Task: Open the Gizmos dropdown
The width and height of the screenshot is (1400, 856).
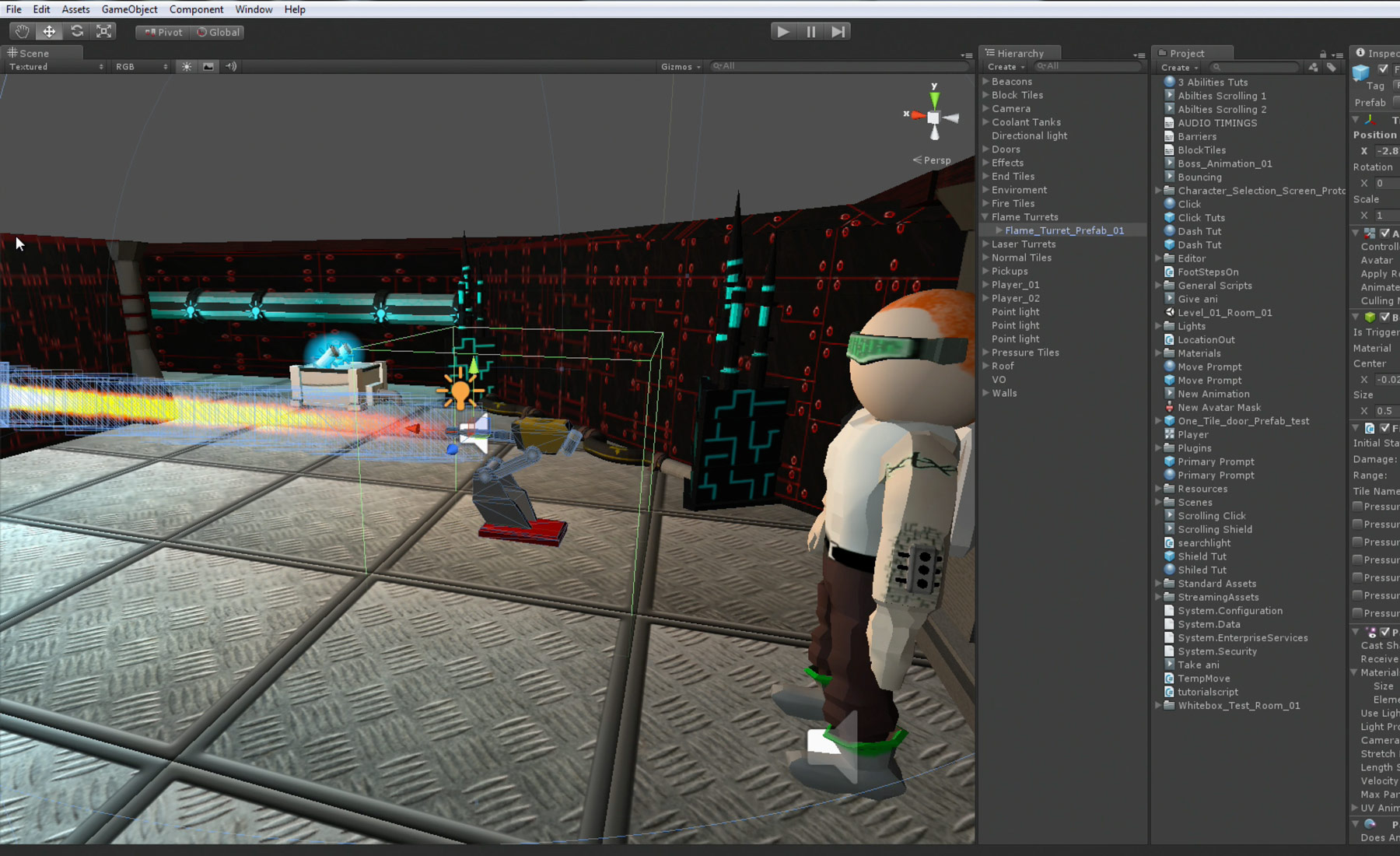Action: [x=681, y=67]
